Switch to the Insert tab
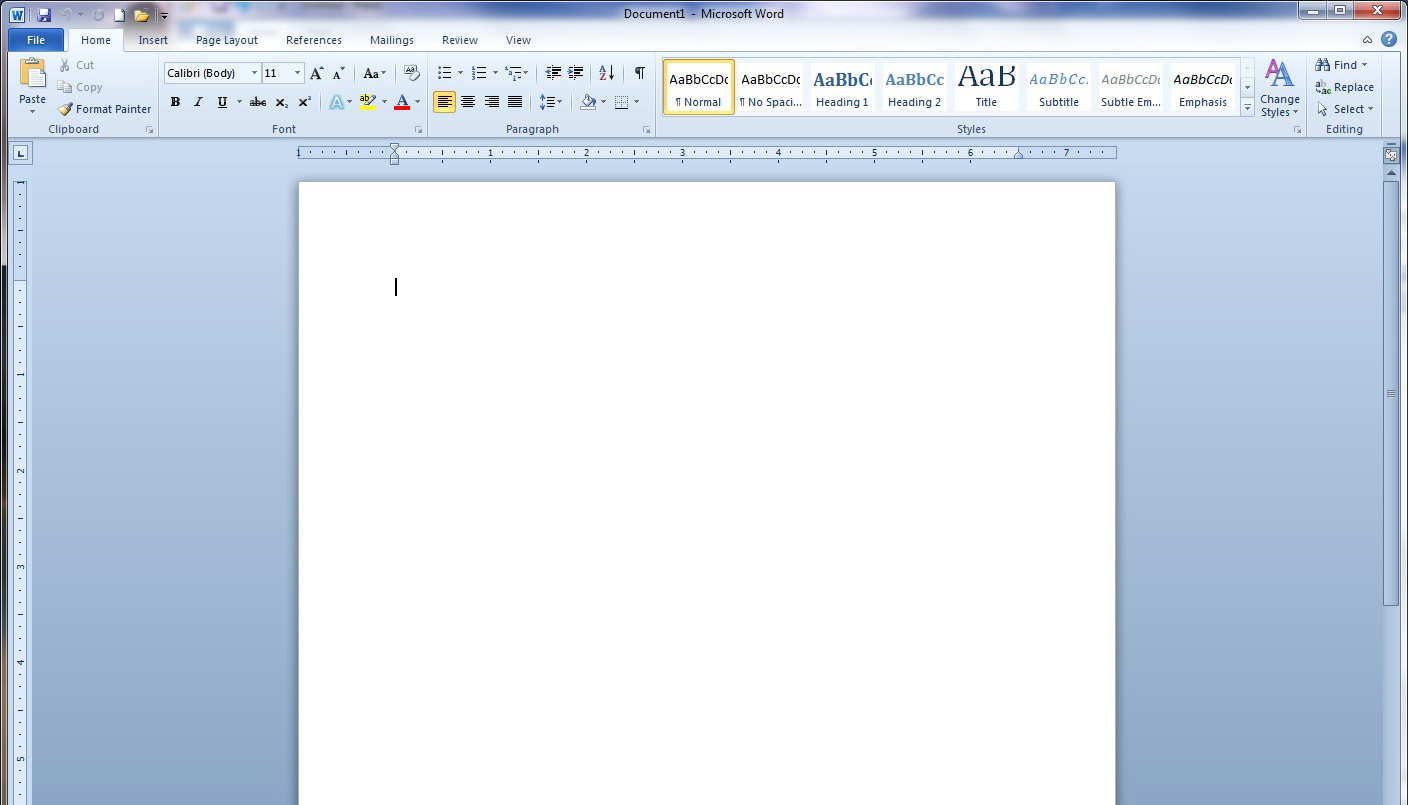 coord(153,40)
